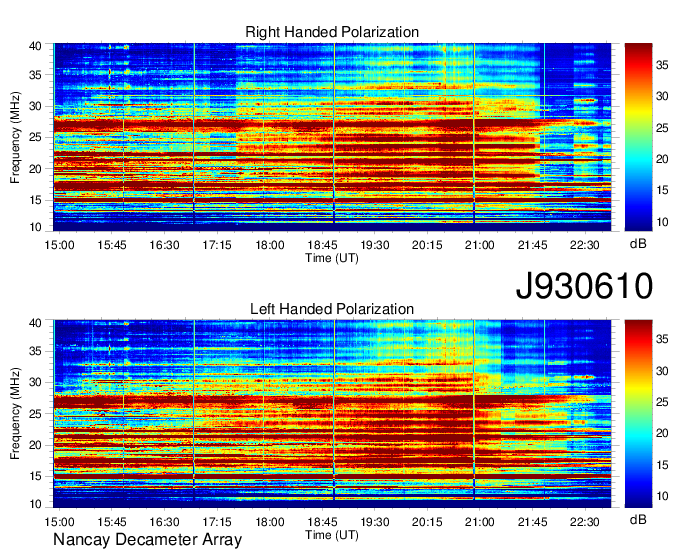Click the Nancay Decameter Array caption
The width and height of the screenshot is (680, 552).
[147, 540]
